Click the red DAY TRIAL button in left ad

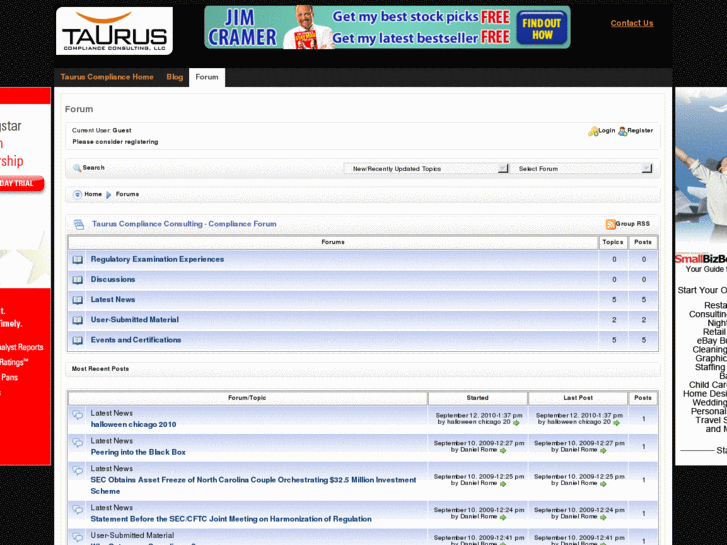point(22,184)
